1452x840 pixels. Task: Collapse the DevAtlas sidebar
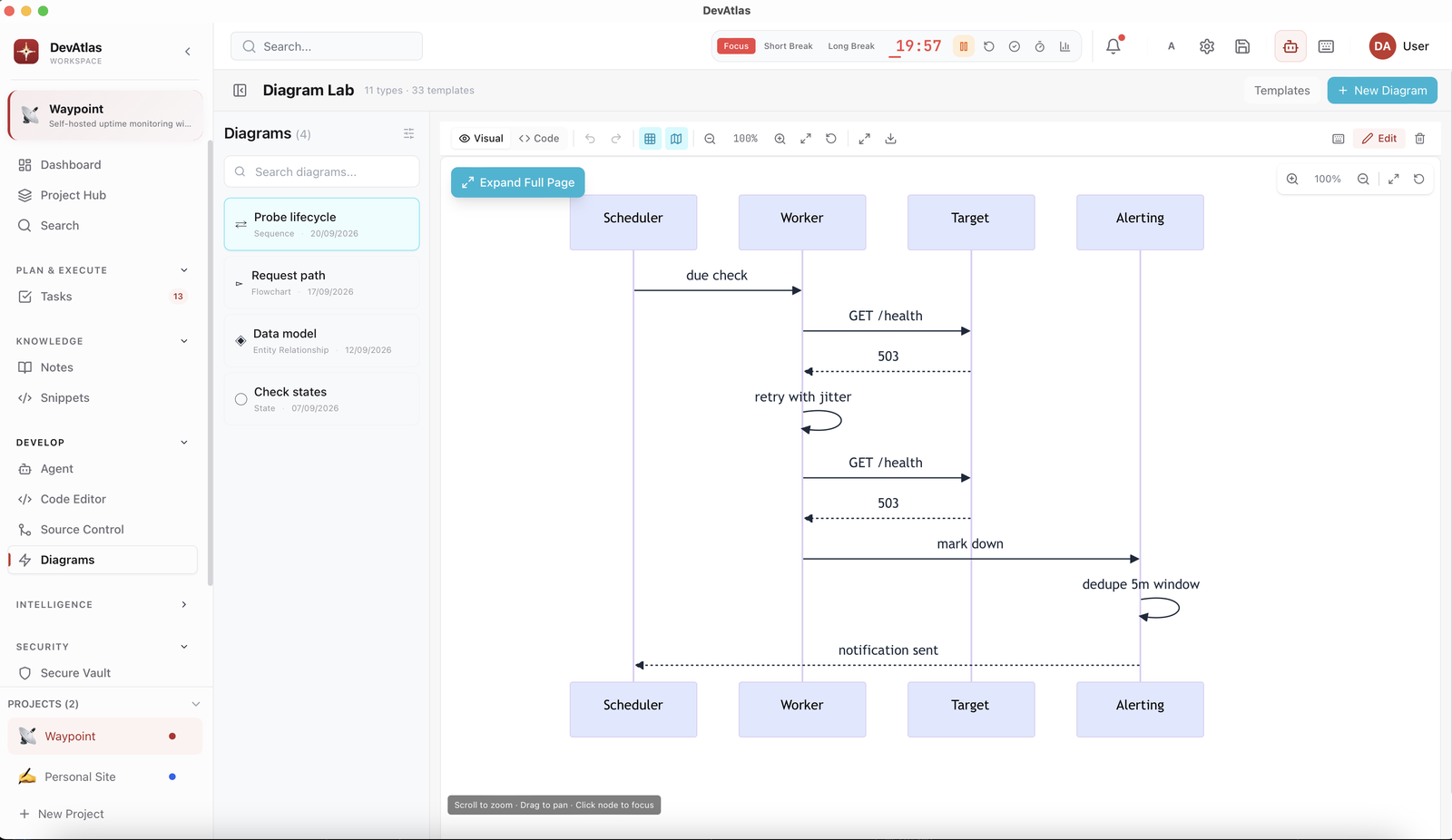pyautogui.click(x=188, y=52)
